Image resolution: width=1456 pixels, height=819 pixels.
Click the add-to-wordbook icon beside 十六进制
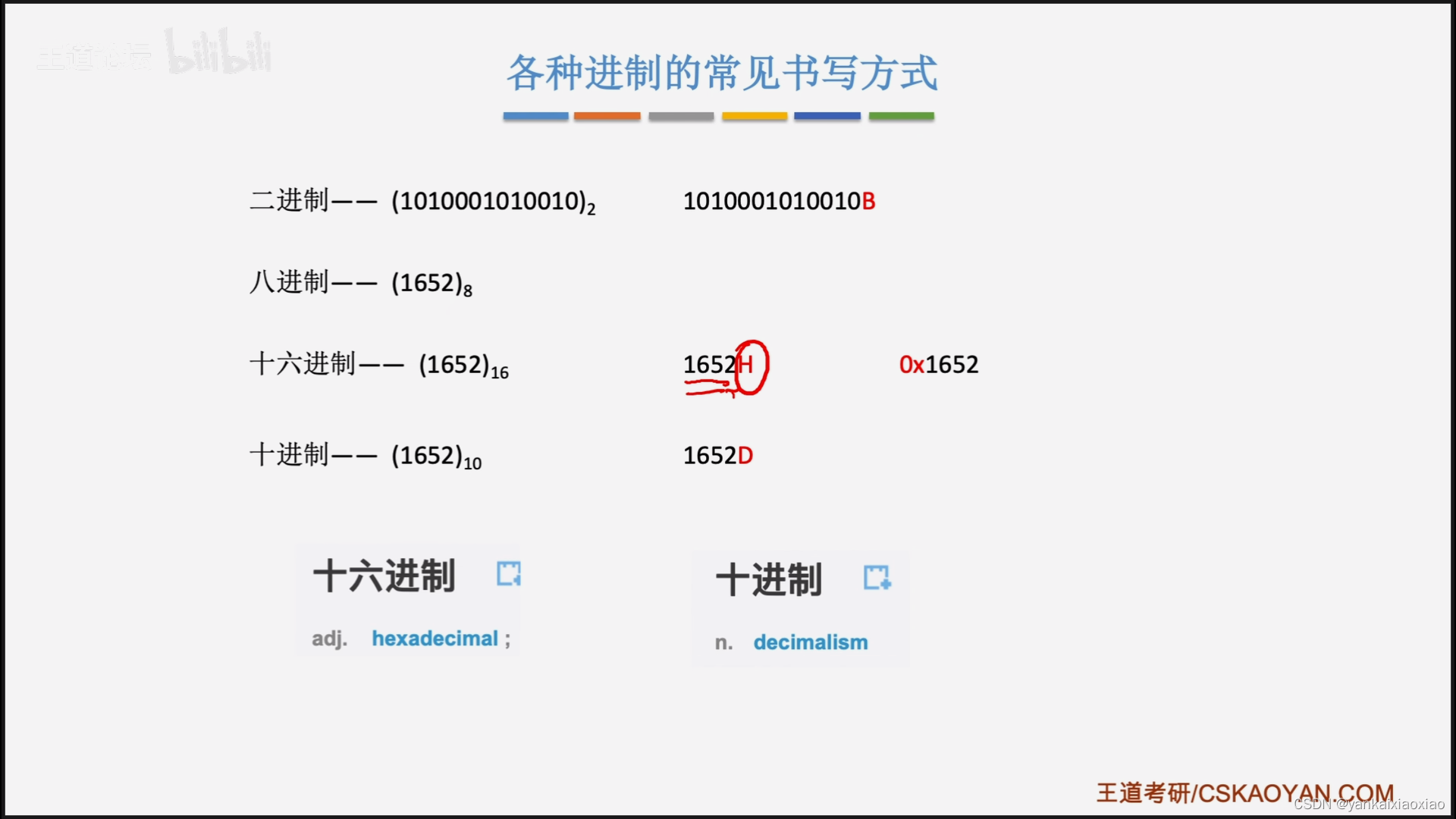509,573
